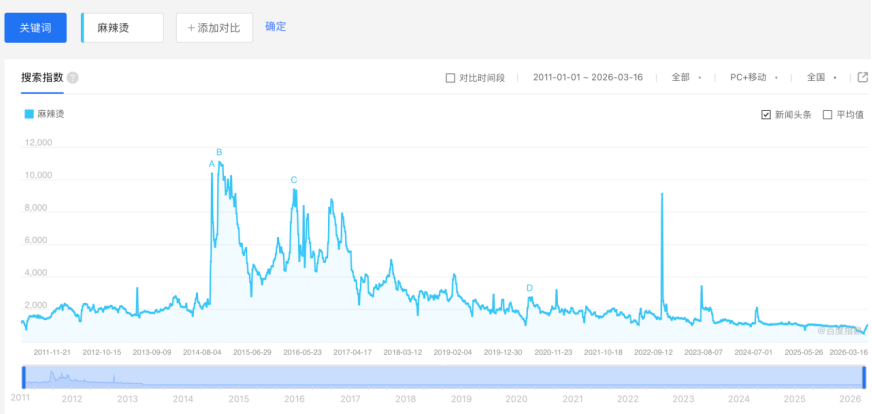Click news marker C on the chart
The image size is (872, 414).
(294, 180)
